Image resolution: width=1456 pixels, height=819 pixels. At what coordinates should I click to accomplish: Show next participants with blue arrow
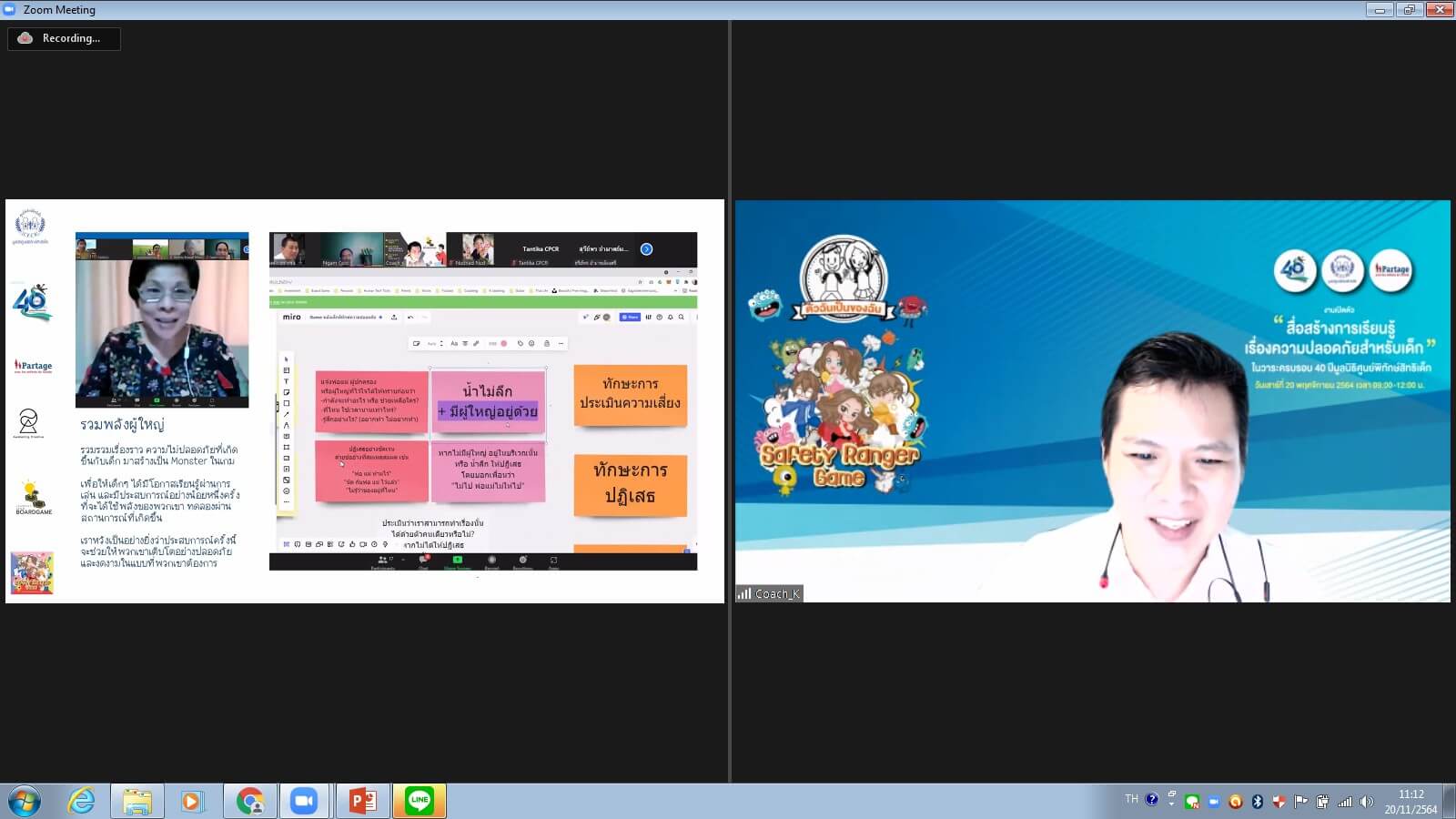pos(646,249)
